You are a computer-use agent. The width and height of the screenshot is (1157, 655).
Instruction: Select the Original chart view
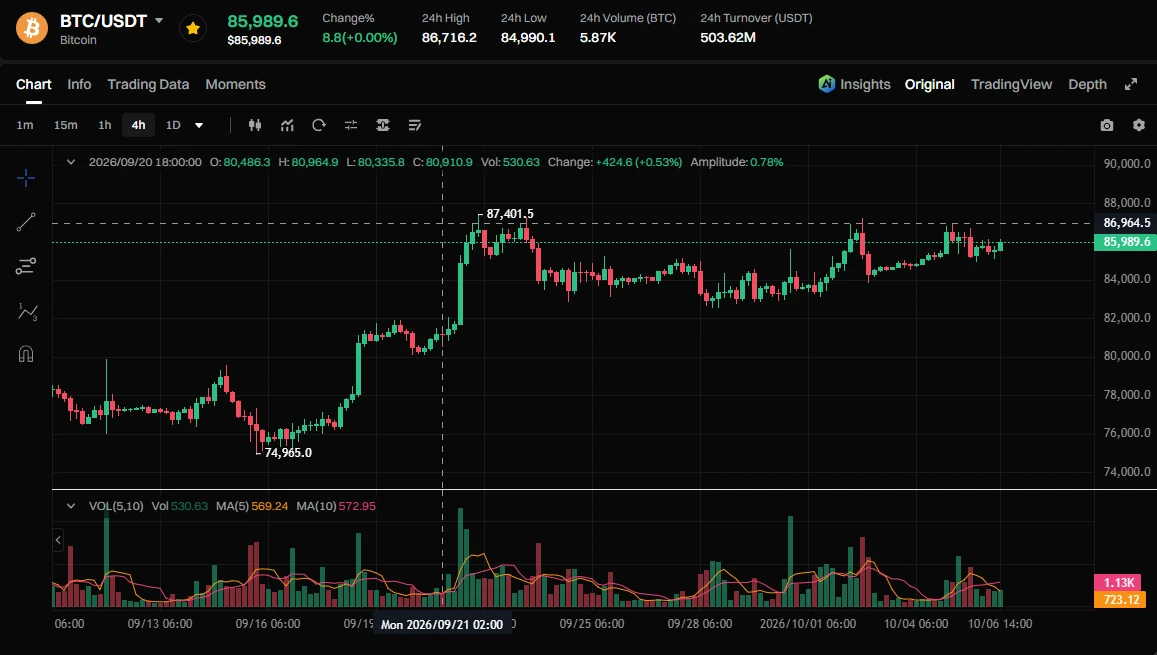(930, 84)
